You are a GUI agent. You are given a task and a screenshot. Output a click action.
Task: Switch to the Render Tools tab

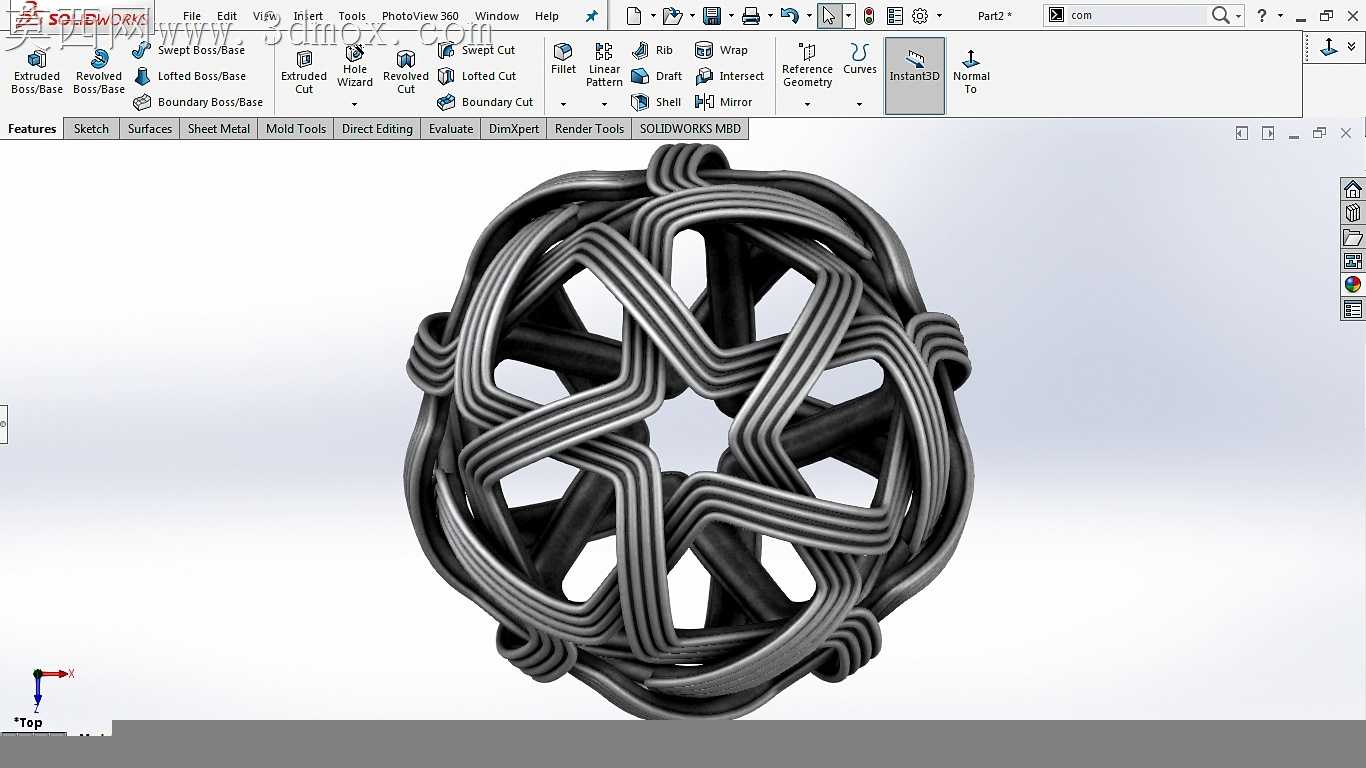589,129
